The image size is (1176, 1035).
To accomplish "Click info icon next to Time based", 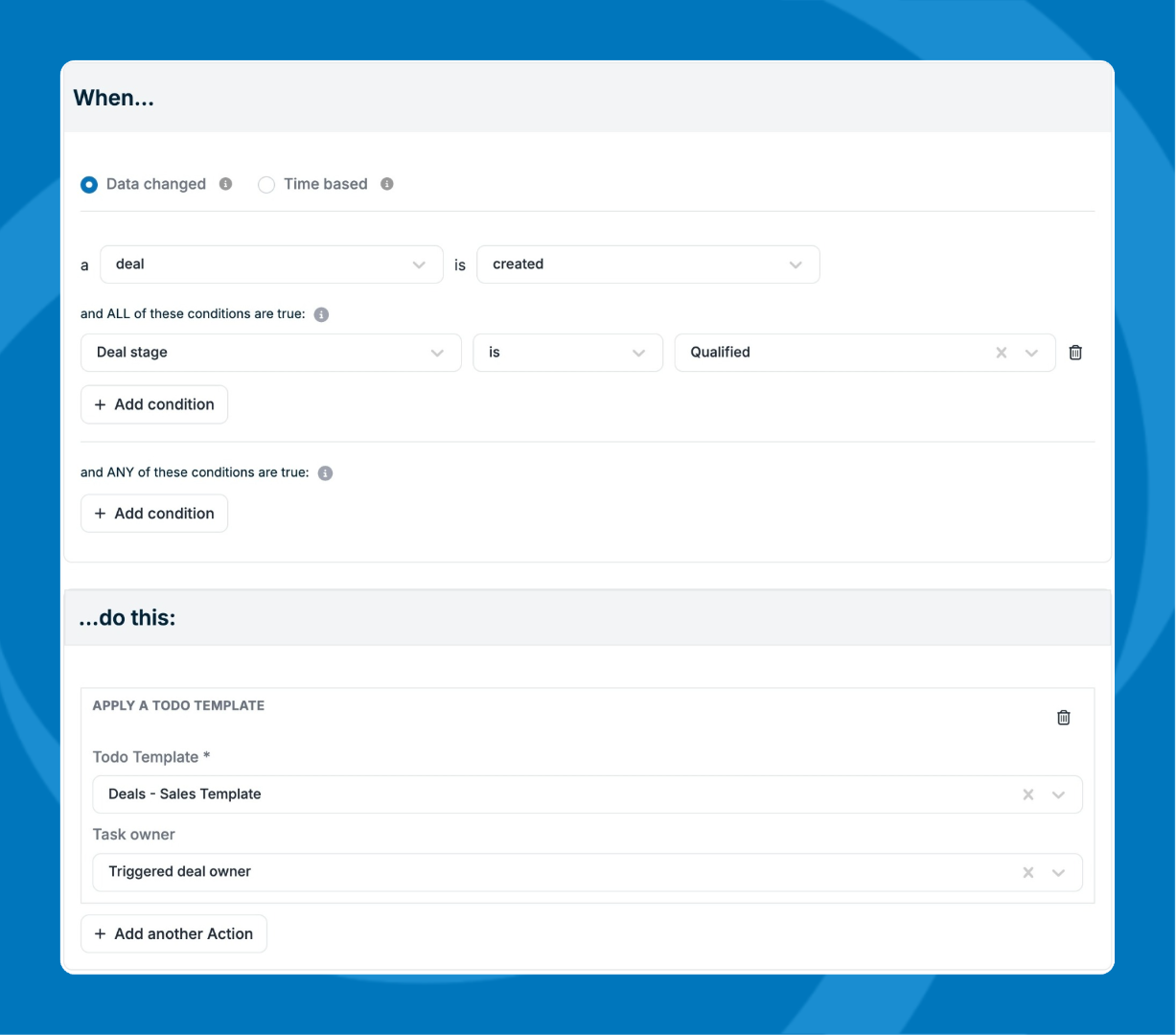I will click(387, 184).
